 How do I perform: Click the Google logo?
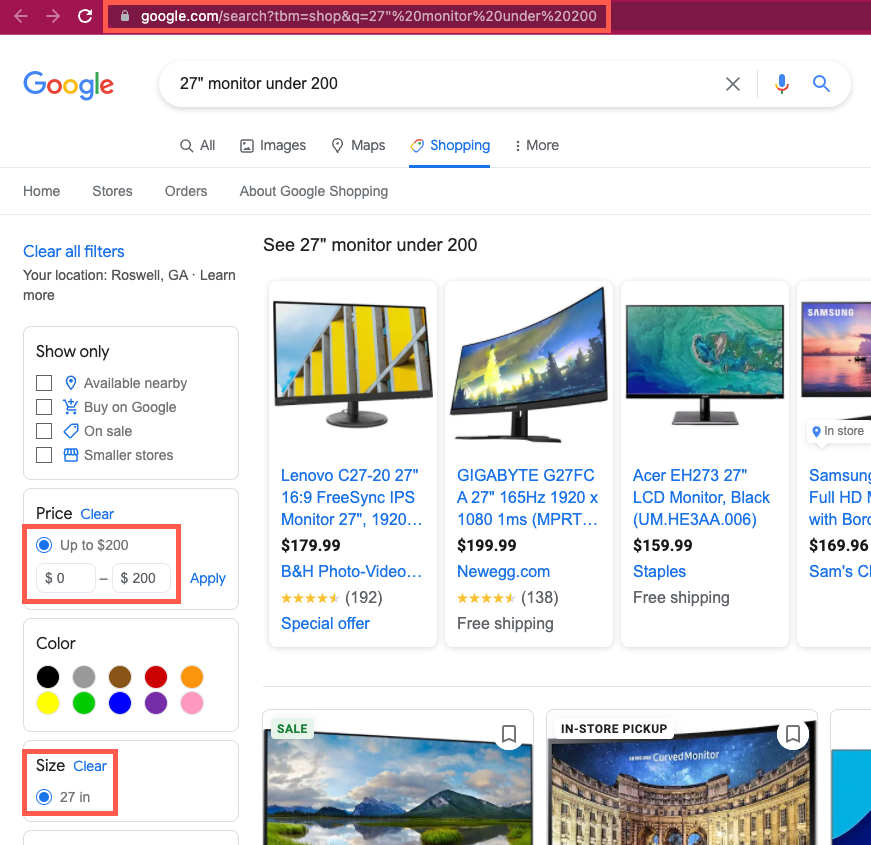(x=68, y=85)
